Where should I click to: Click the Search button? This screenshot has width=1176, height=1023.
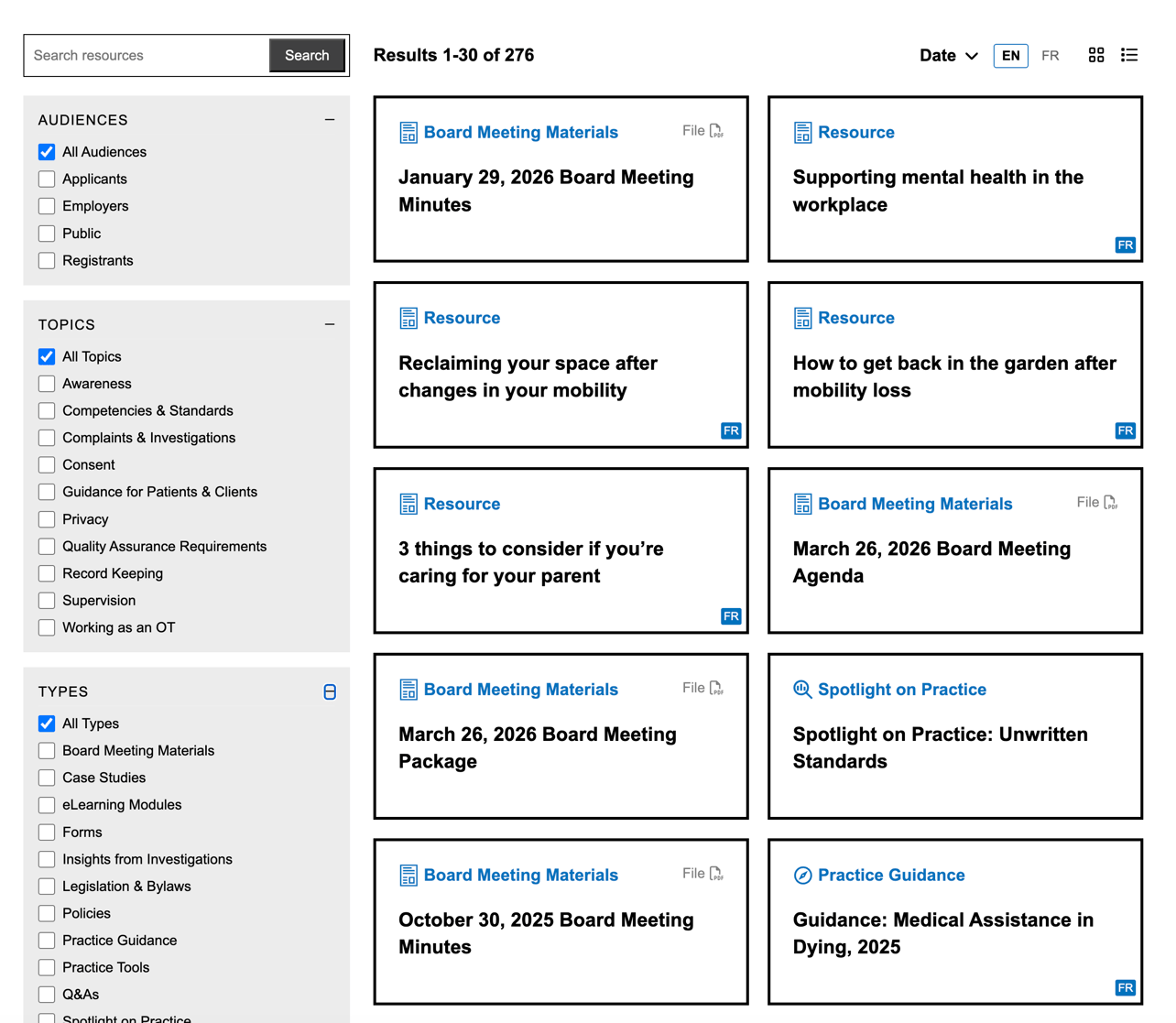click(307, 55)
